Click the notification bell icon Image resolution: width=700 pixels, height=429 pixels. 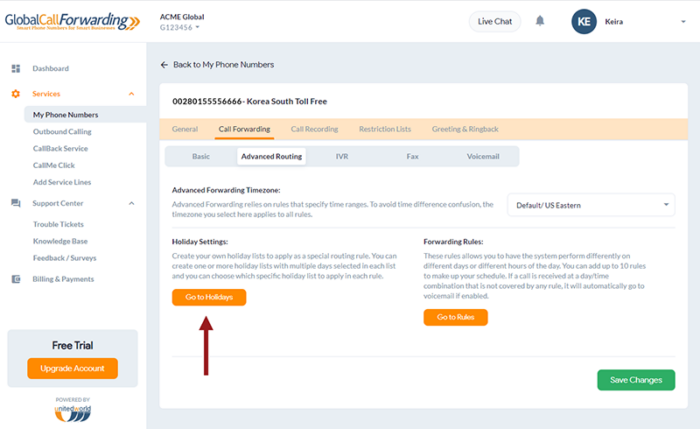540,21
